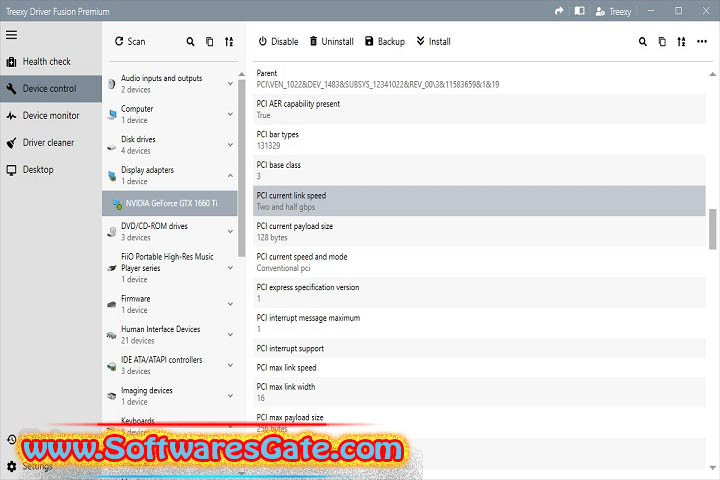The height and width of the screenshot is (480, 720).
Task: Copy the device list via the copy icon
Action: [209, 42]
